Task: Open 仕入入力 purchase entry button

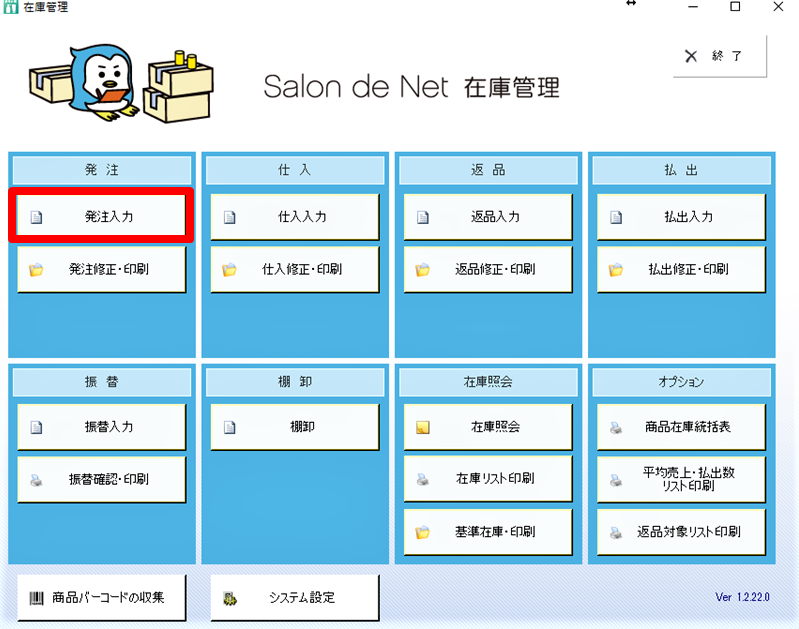Action: click(x=295, y=217)
